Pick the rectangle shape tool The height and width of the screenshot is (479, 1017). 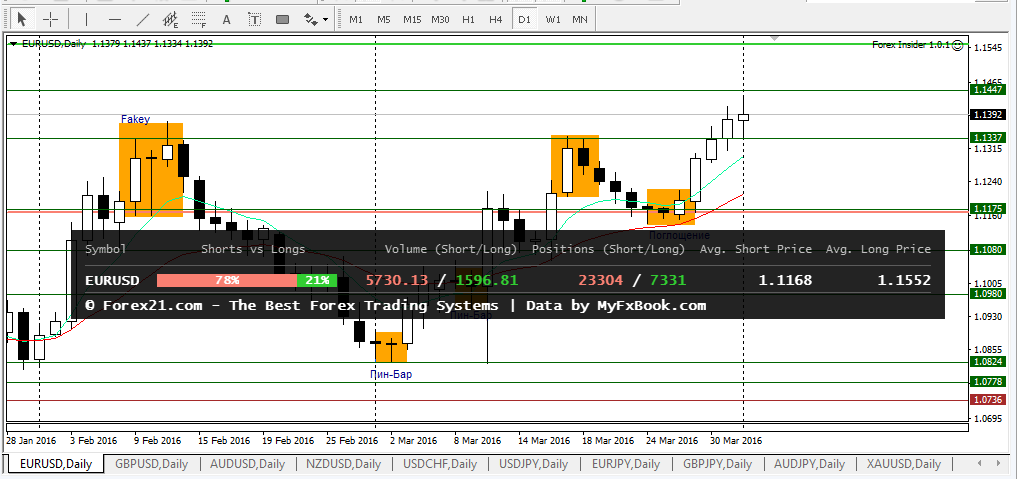(282, 19)
